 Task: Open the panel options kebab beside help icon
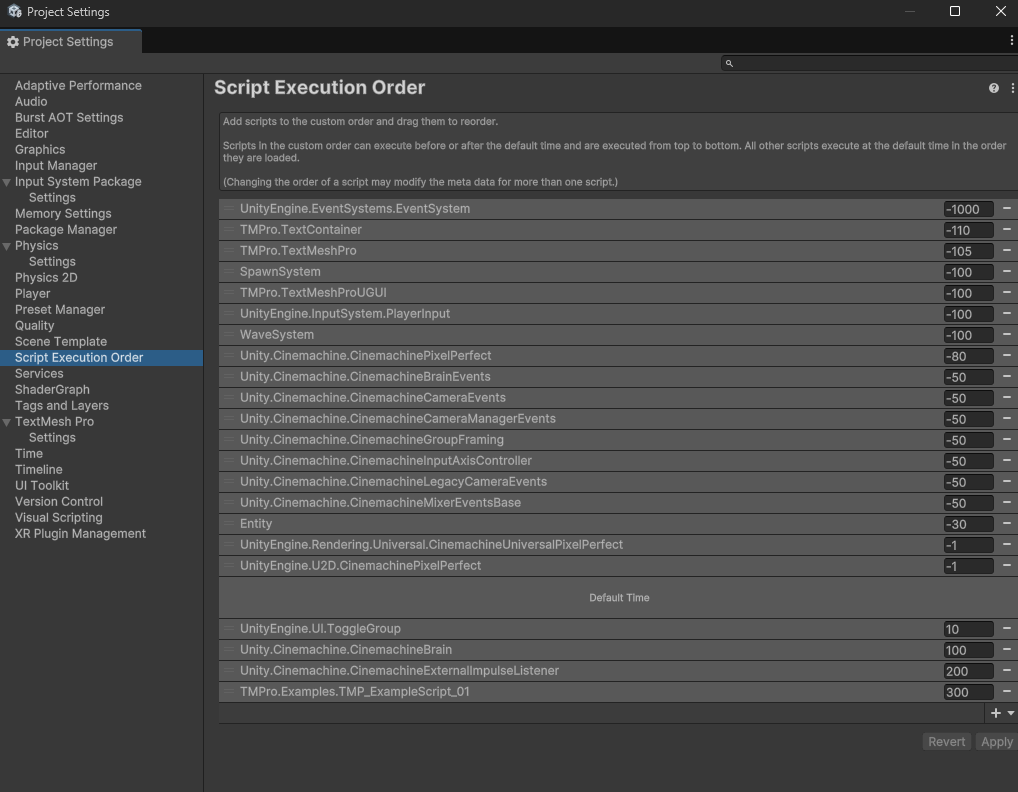coord(1012,88)
